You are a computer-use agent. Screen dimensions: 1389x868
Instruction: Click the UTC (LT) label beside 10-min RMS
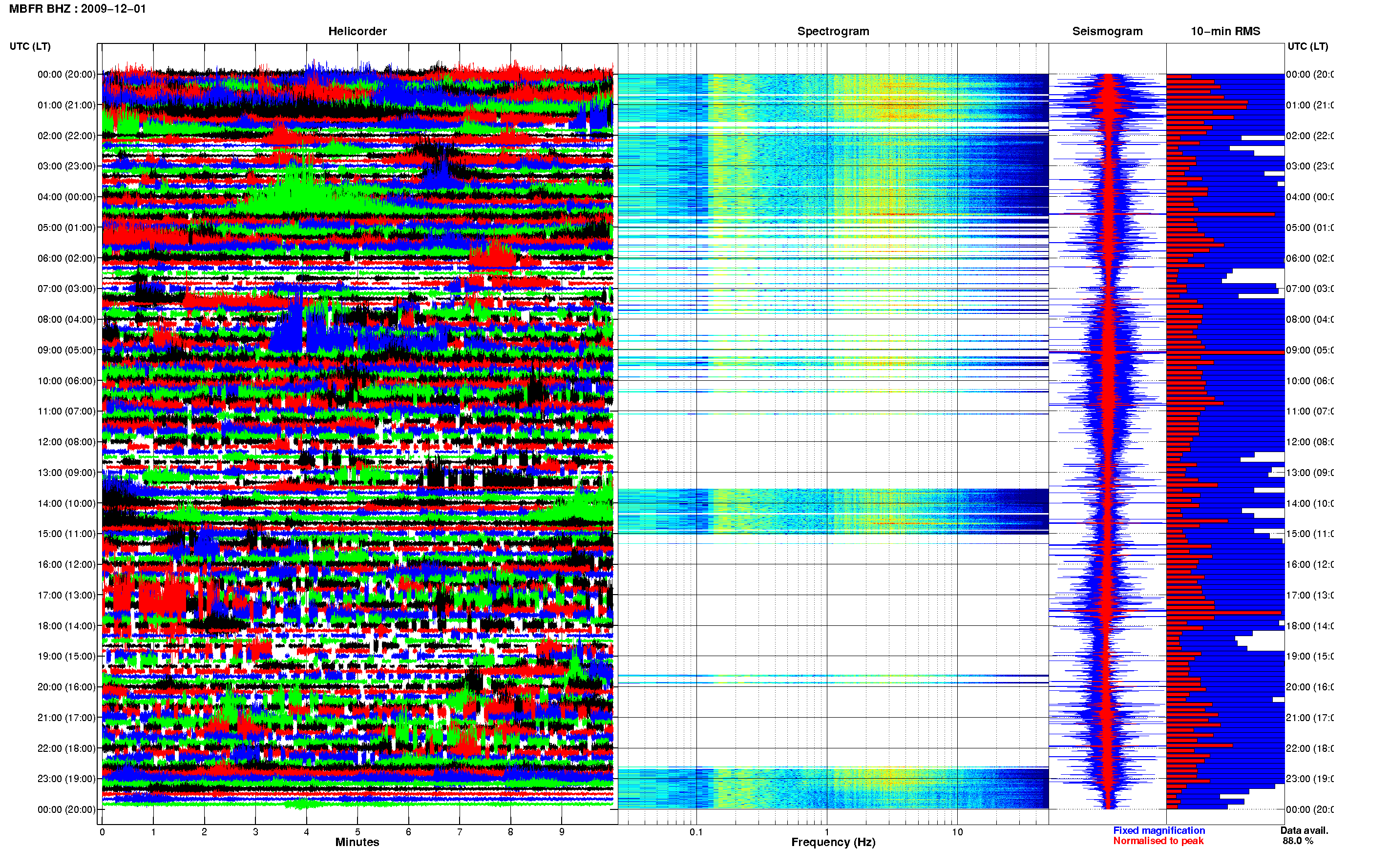1307,46
